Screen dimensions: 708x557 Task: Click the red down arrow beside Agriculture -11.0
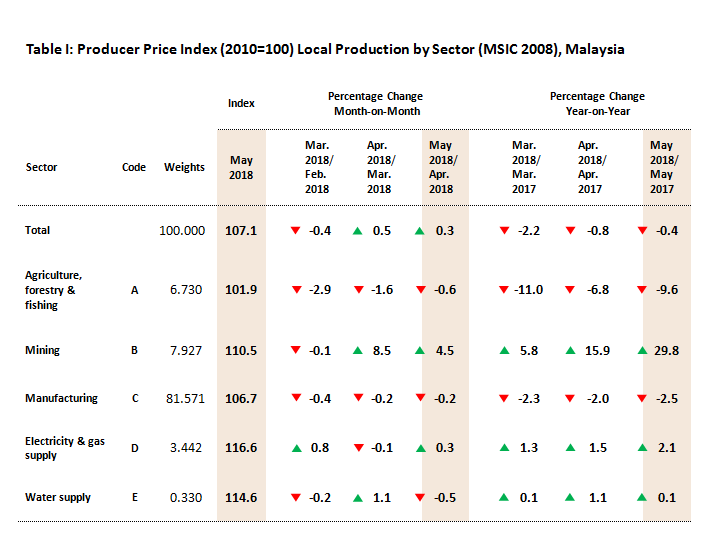click(x=504, y=290)
